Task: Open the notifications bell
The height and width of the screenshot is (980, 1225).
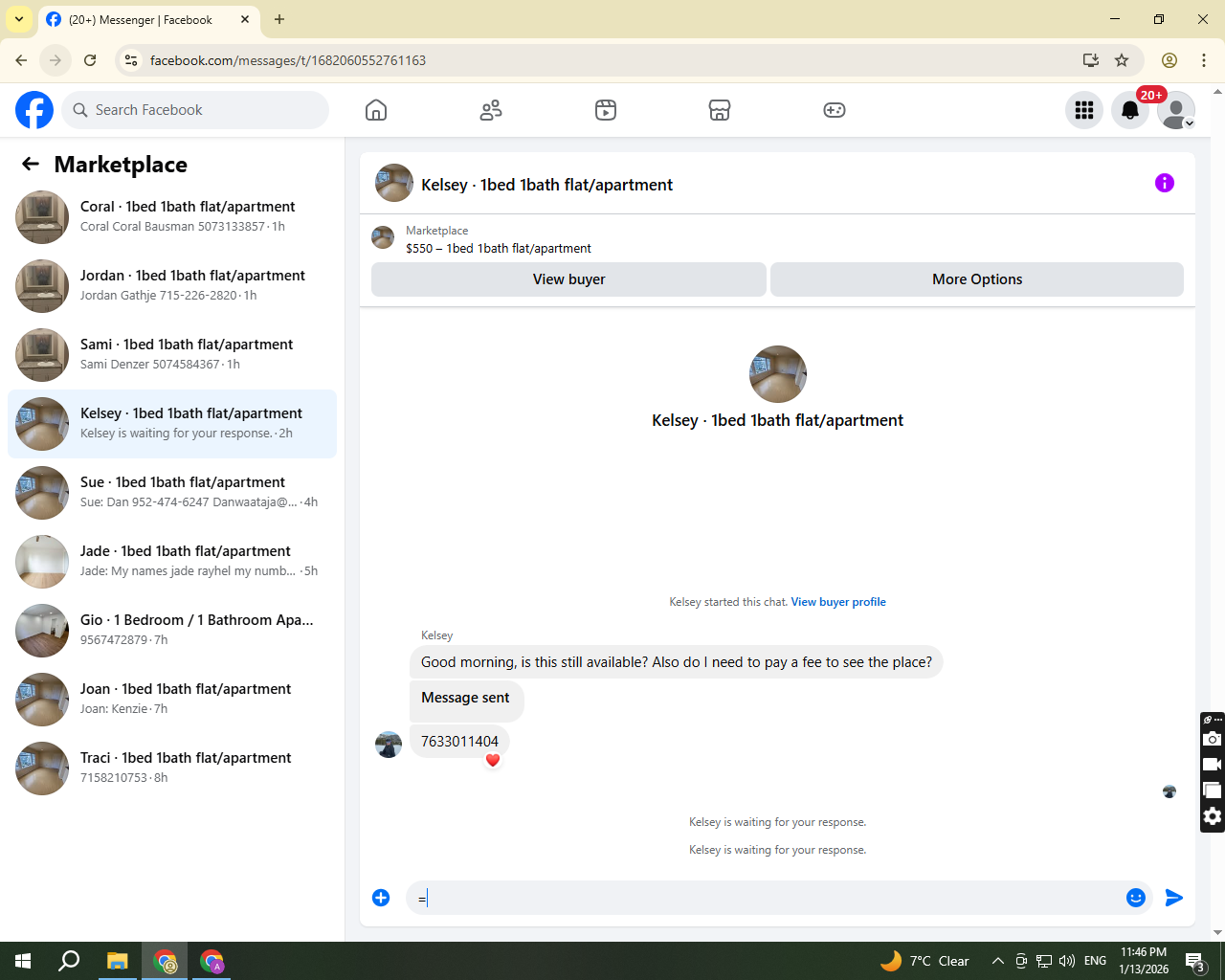Action: (1130, 110)
